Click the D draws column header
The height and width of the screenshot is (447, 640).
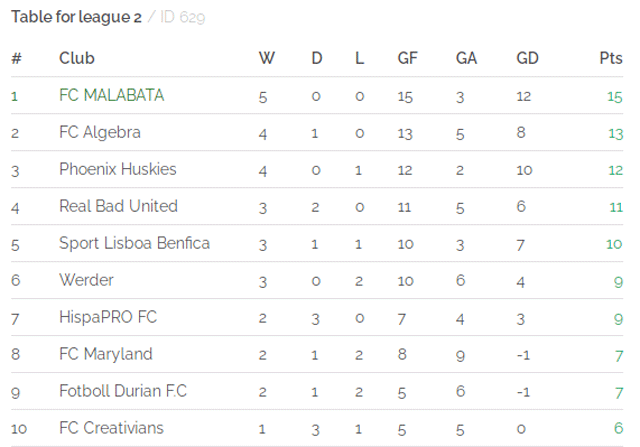317,58
